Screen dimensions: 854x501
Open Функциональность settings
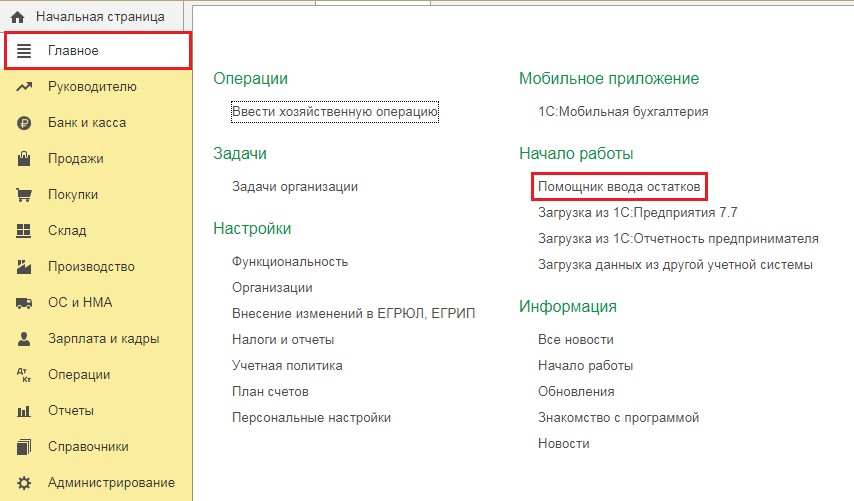[290, 262]
